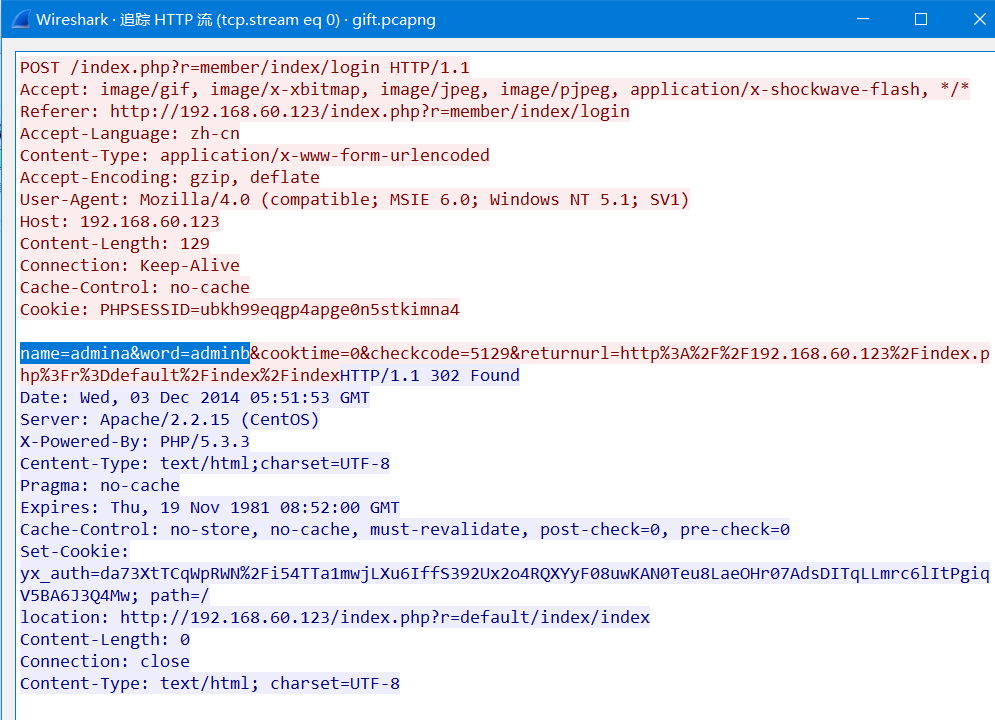995x720 pixels.
Task: Click the yx_auth cookie value line
Action: (x=504, y=573)
